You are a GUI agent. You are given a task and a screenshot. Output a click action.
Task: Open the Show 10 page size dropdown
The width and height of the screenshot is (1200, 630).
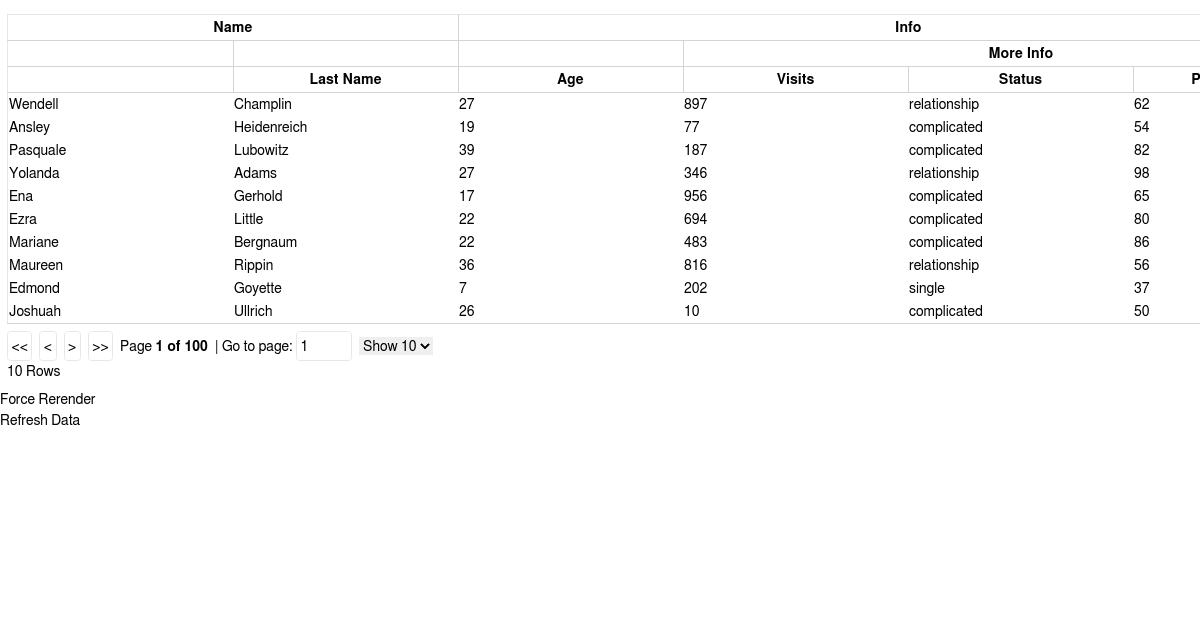coord(395,346)
